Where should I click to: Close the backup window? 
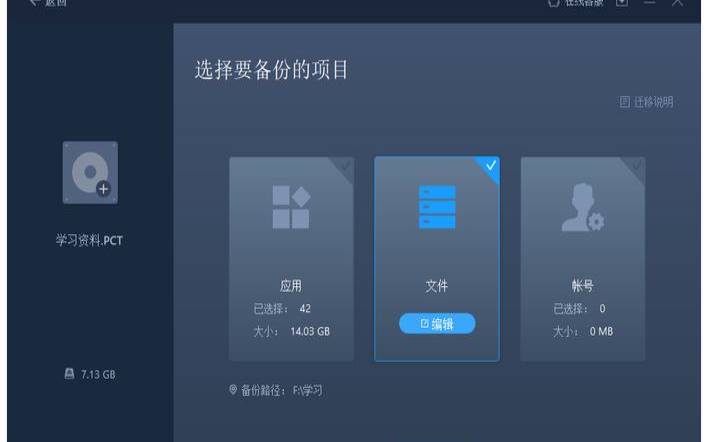(677, 3)
